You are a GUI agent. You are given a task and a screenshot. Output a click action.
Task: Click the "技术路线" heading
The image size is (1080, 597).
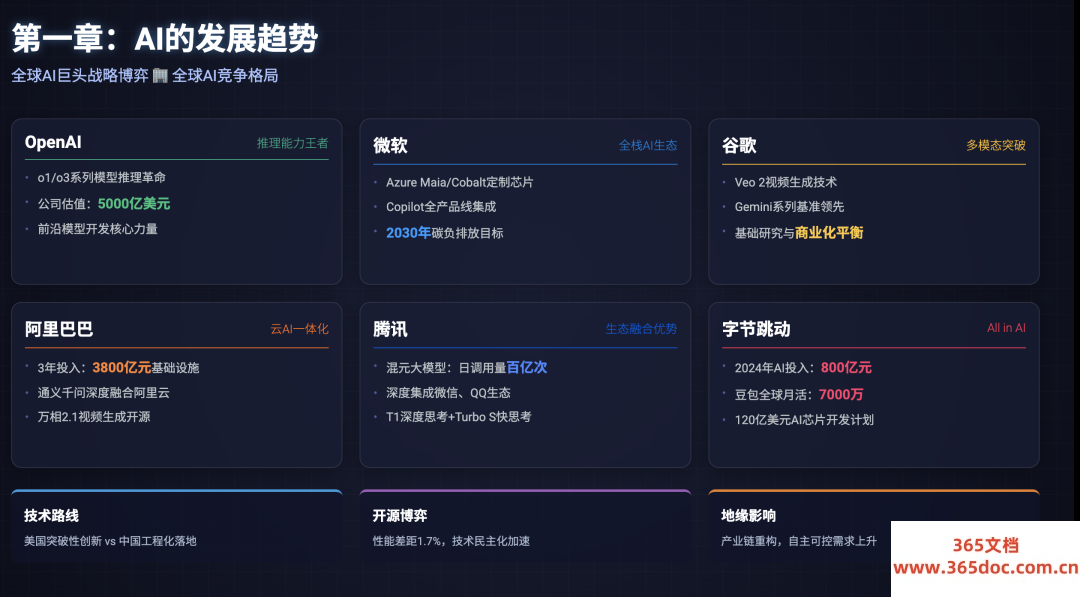point(52,516)
